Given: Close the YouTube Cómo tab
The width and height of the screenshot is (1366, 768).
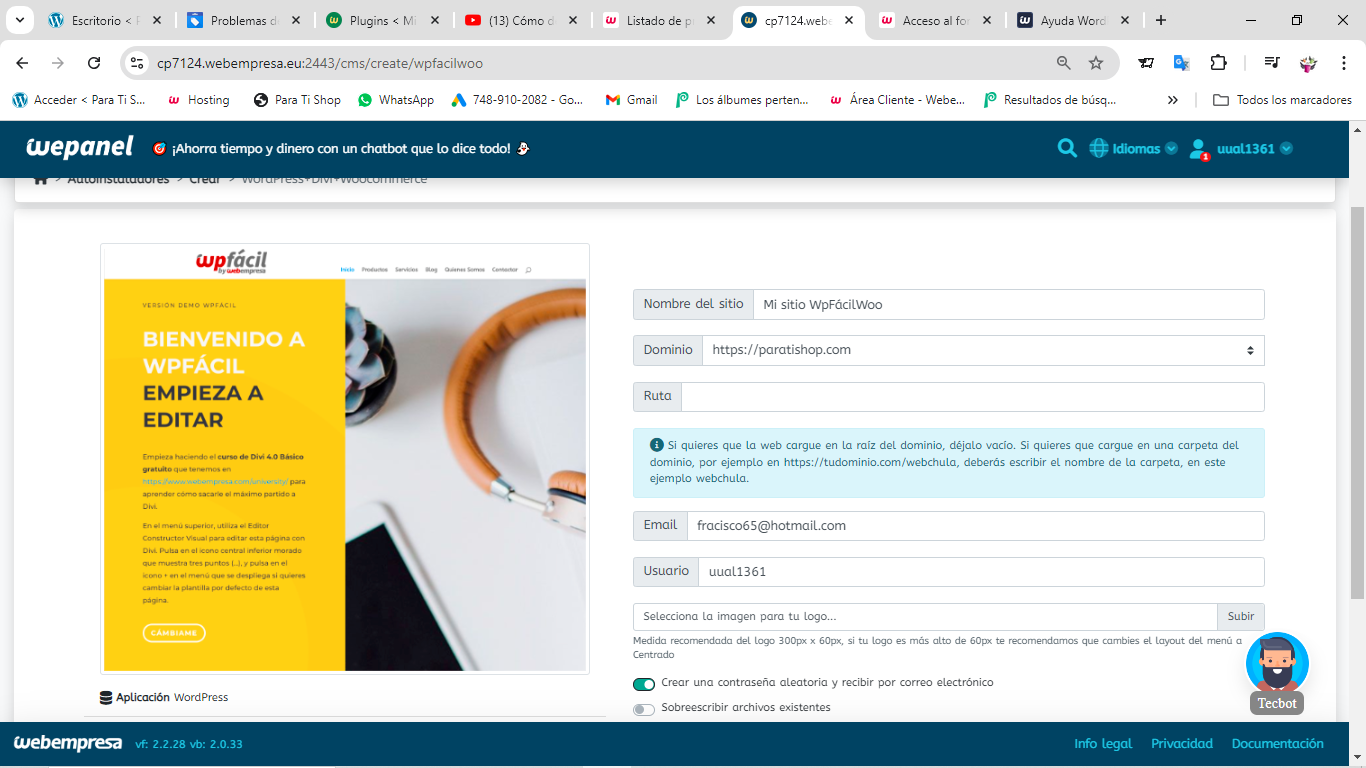Looking at the screenshot, I should pos(575,20).
